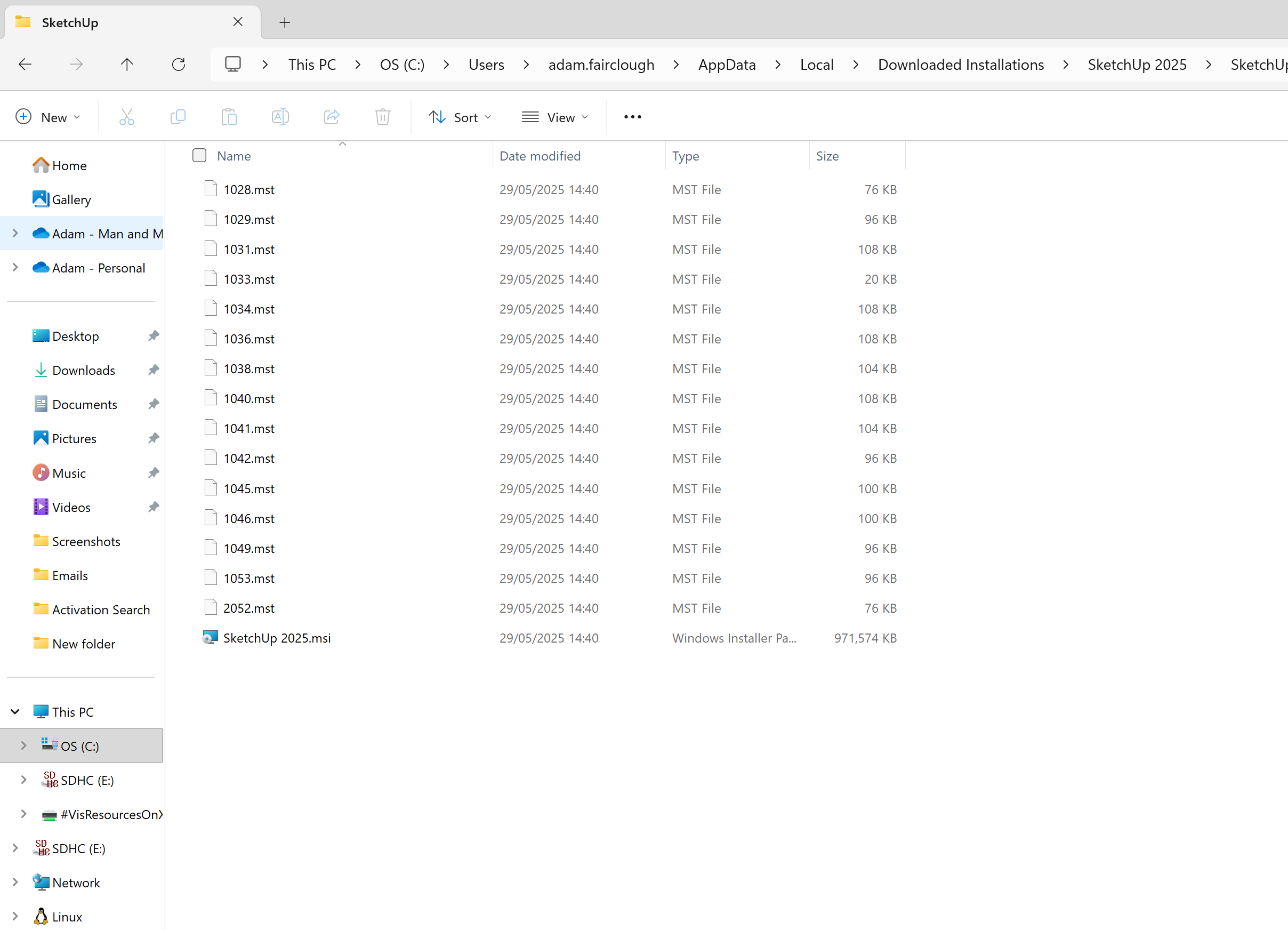Click the Delete trash can icon
The height and width of the screenshot is (930, 1288).
(x=383, y=117)
